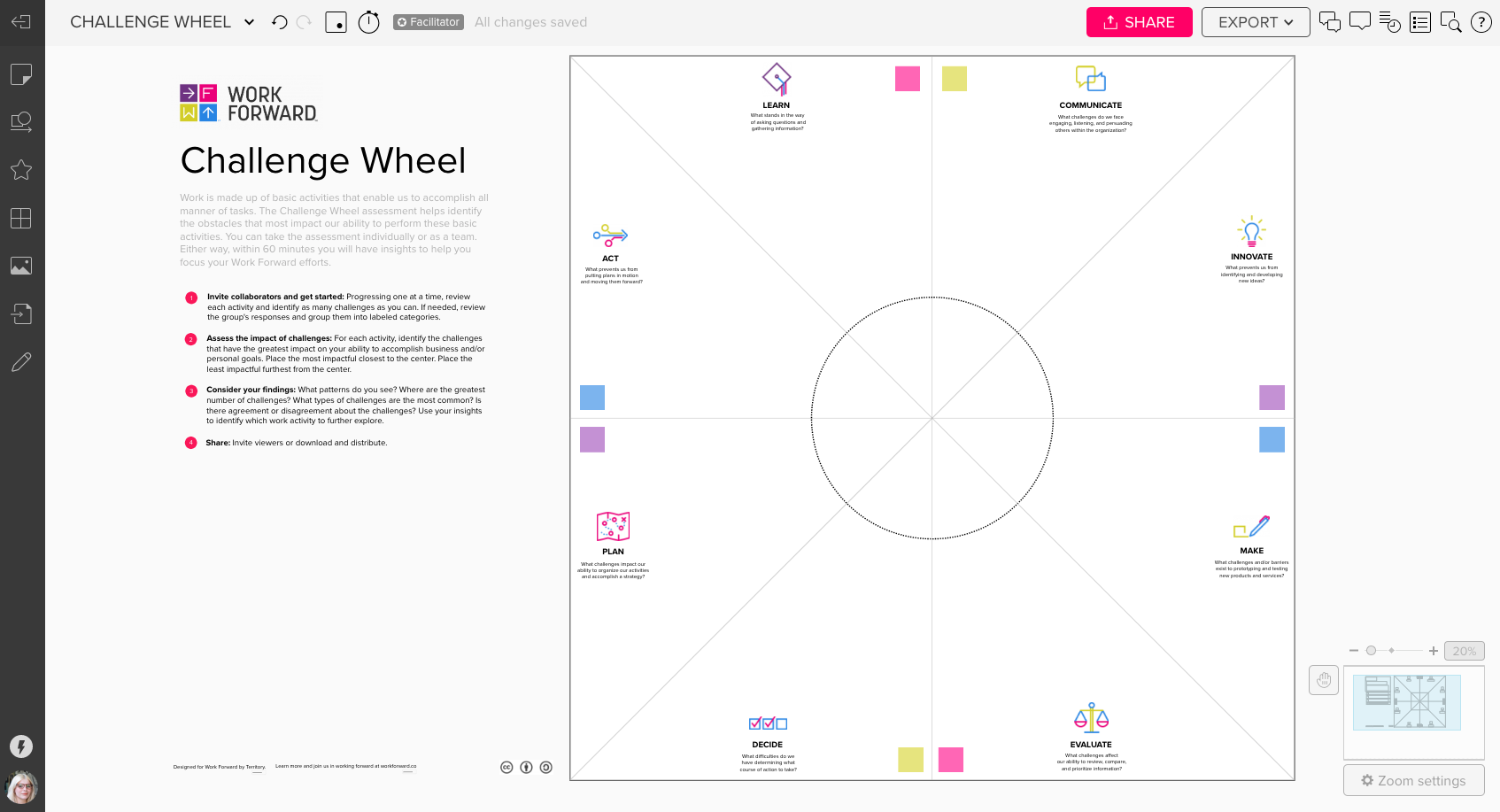1500x812 pixels.
Task: Click the Facilitator badge
Action: pos(428,21)
